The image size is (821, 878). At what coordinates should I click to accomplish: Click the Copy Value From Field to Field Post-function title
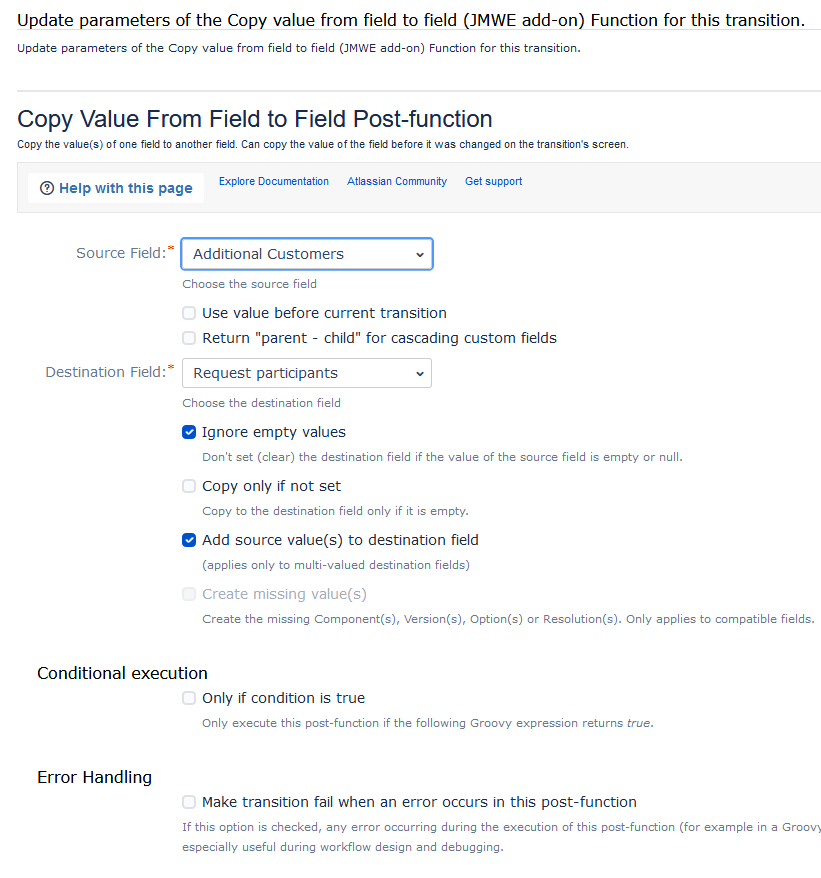tap(255, 119)
